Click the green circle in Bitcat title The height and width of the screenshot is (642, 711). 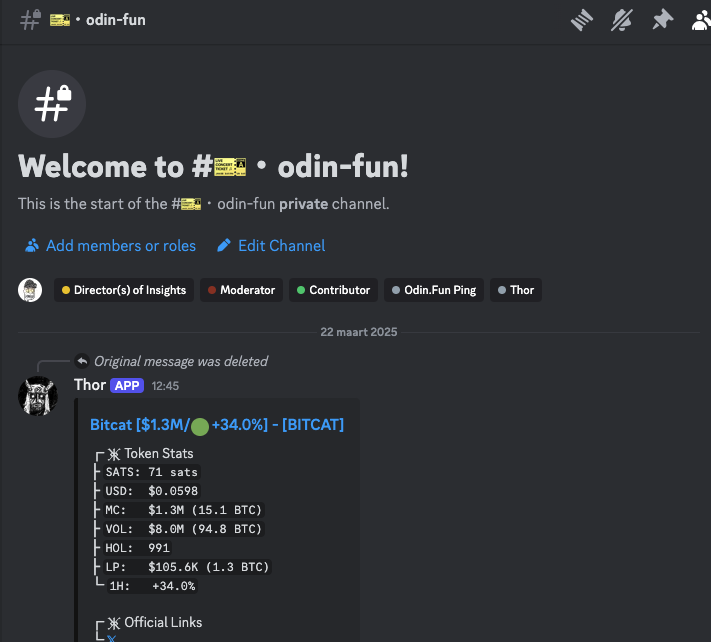click(x=200, y=427)
